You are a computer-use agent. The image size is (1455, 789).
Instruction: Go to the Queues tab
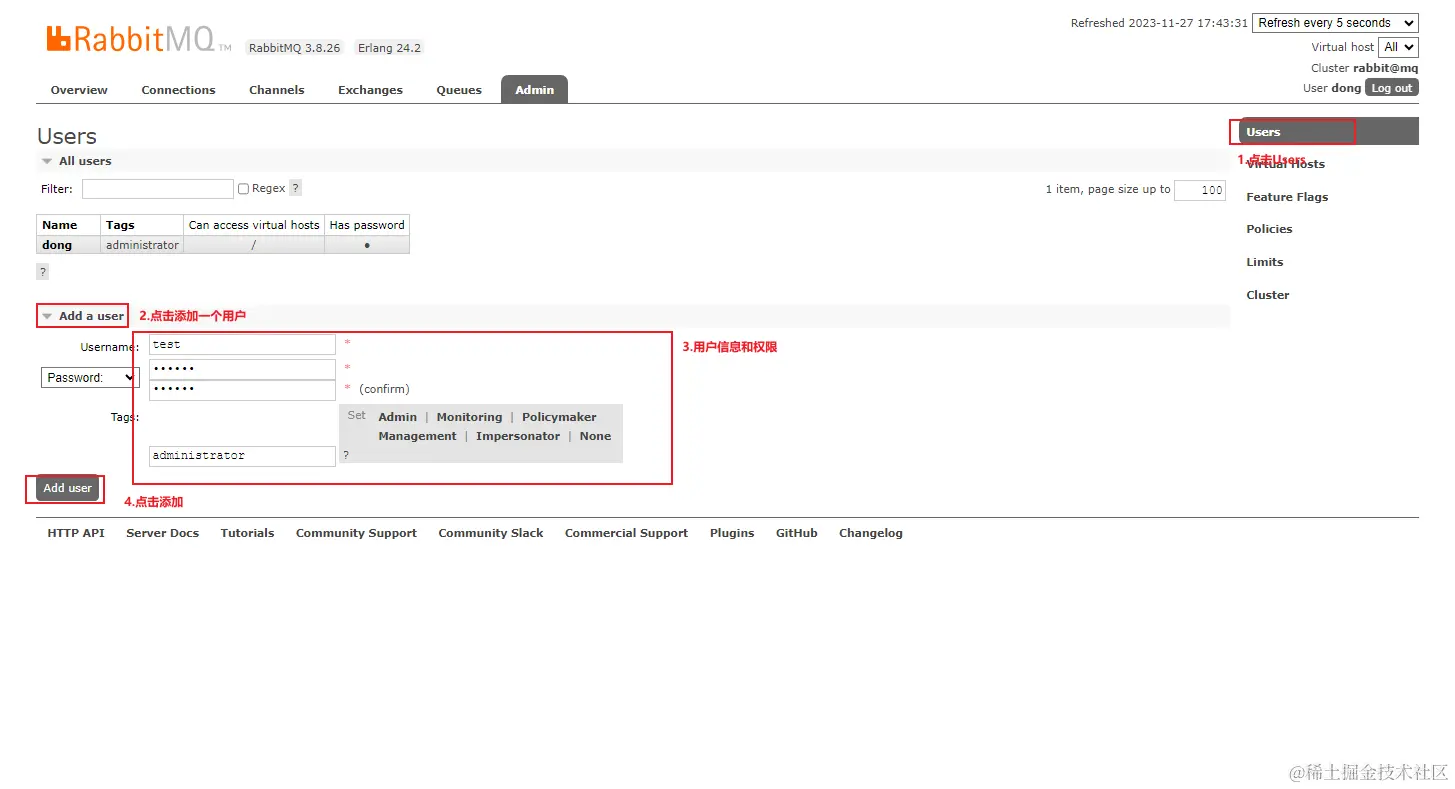pos(459,90)
